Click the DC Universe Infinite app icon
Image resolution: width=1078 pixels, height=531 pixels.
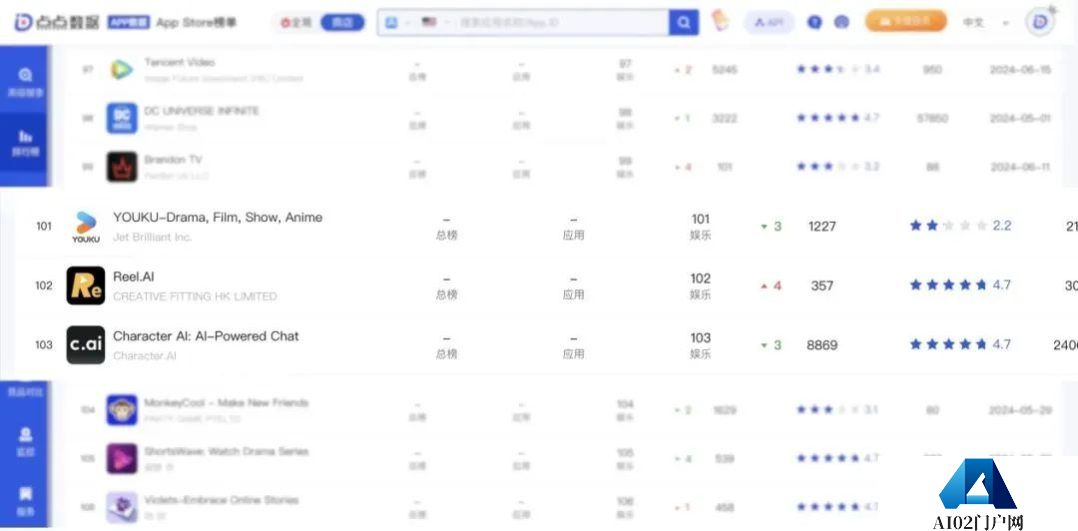(x=122, y=118)
